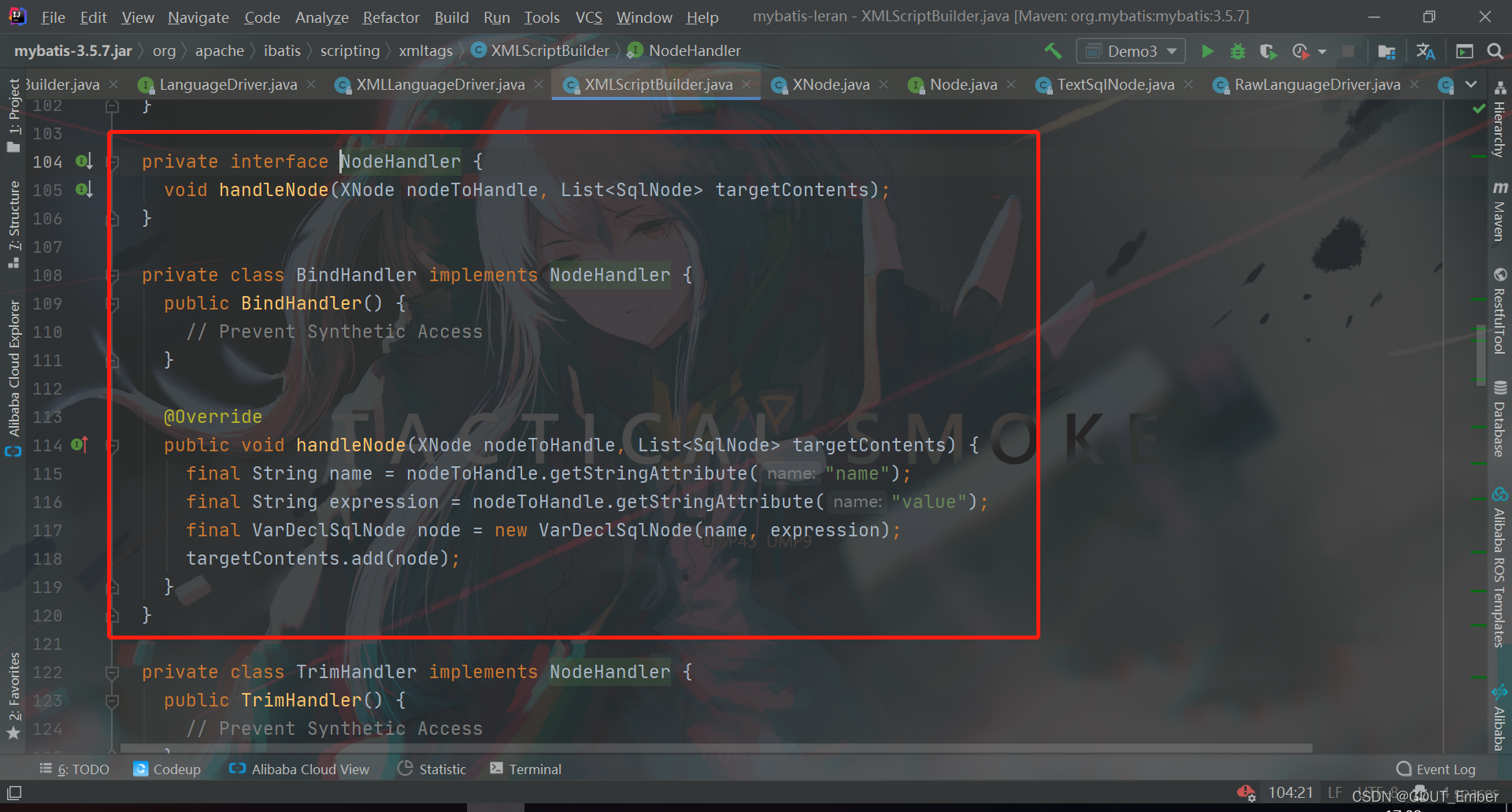1512x812 pixels.
Task: Collapse NodeHandler interface fold marker
Action: (113, 162)
